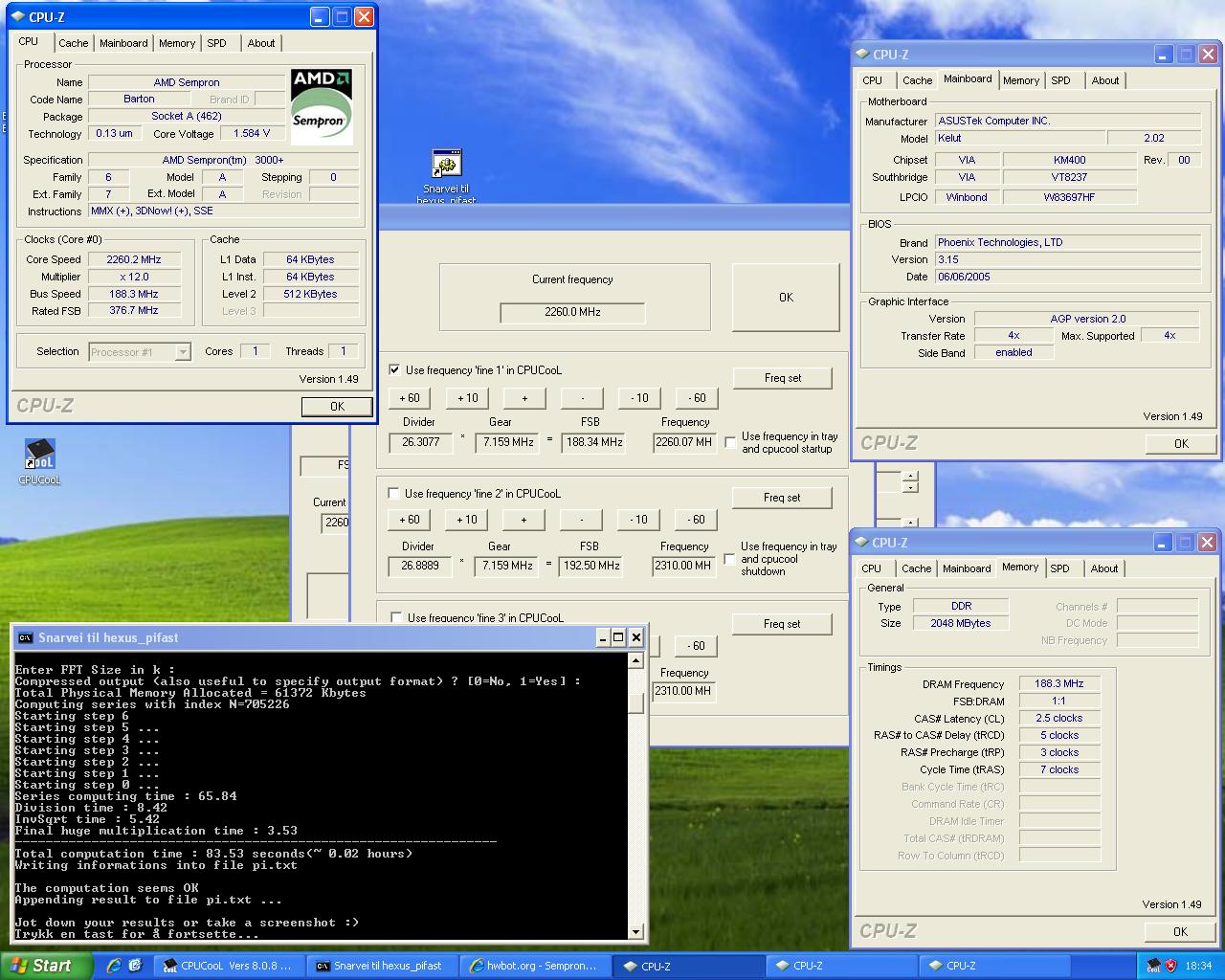
Task: Click -60 button in fine 2 section
Action: (696, 520)
